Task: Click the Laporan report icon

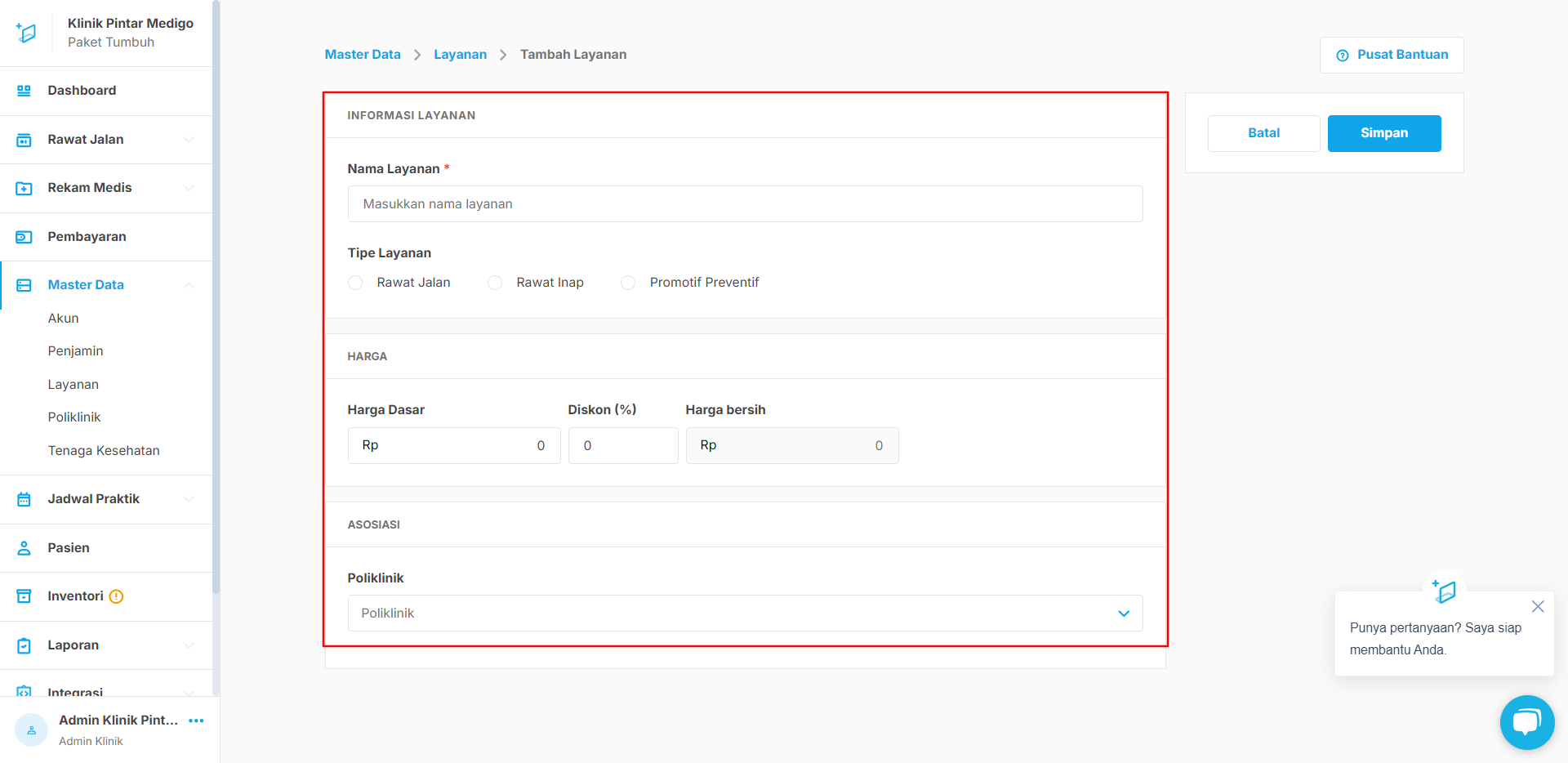Action: tap(24, 645)
